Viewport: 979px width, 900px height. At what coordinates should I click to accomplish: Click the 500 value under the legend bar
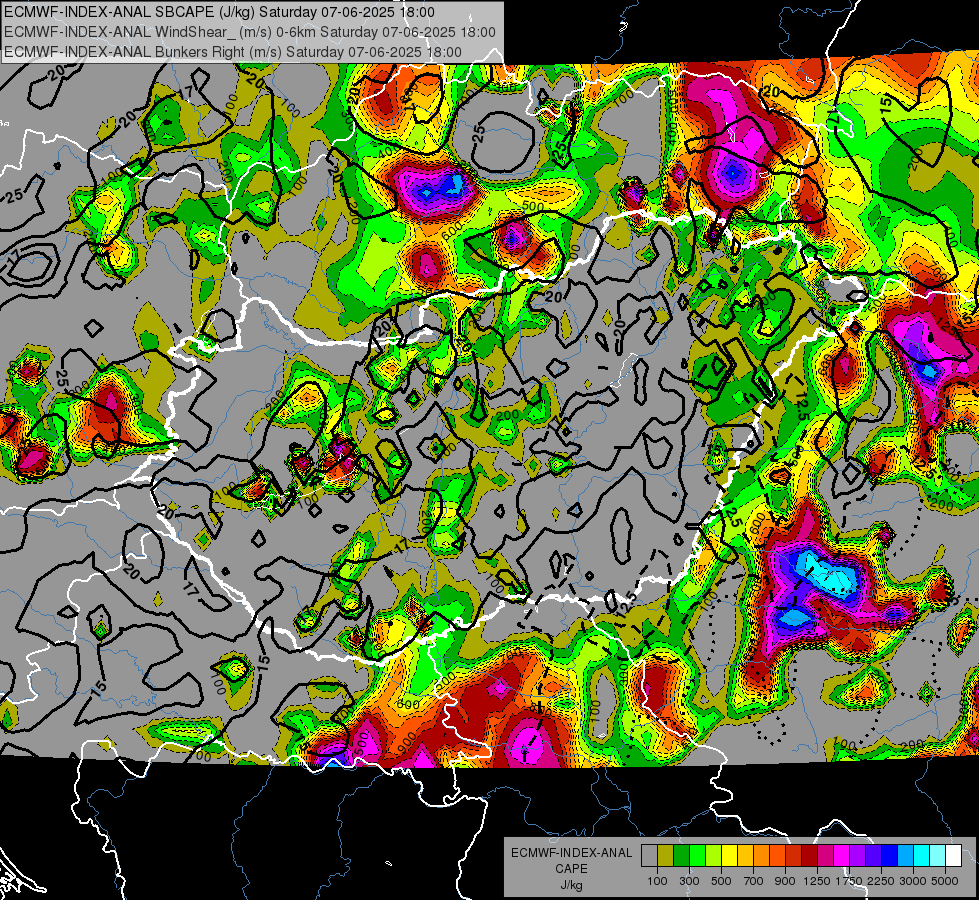point(721,881)
